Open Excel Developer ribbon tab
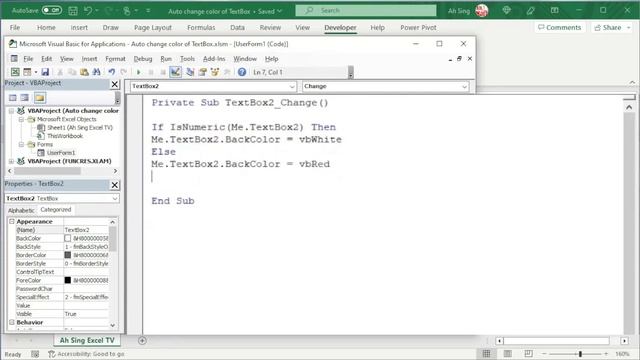Screen dimensions: 640x360 (x=340, y=27)
